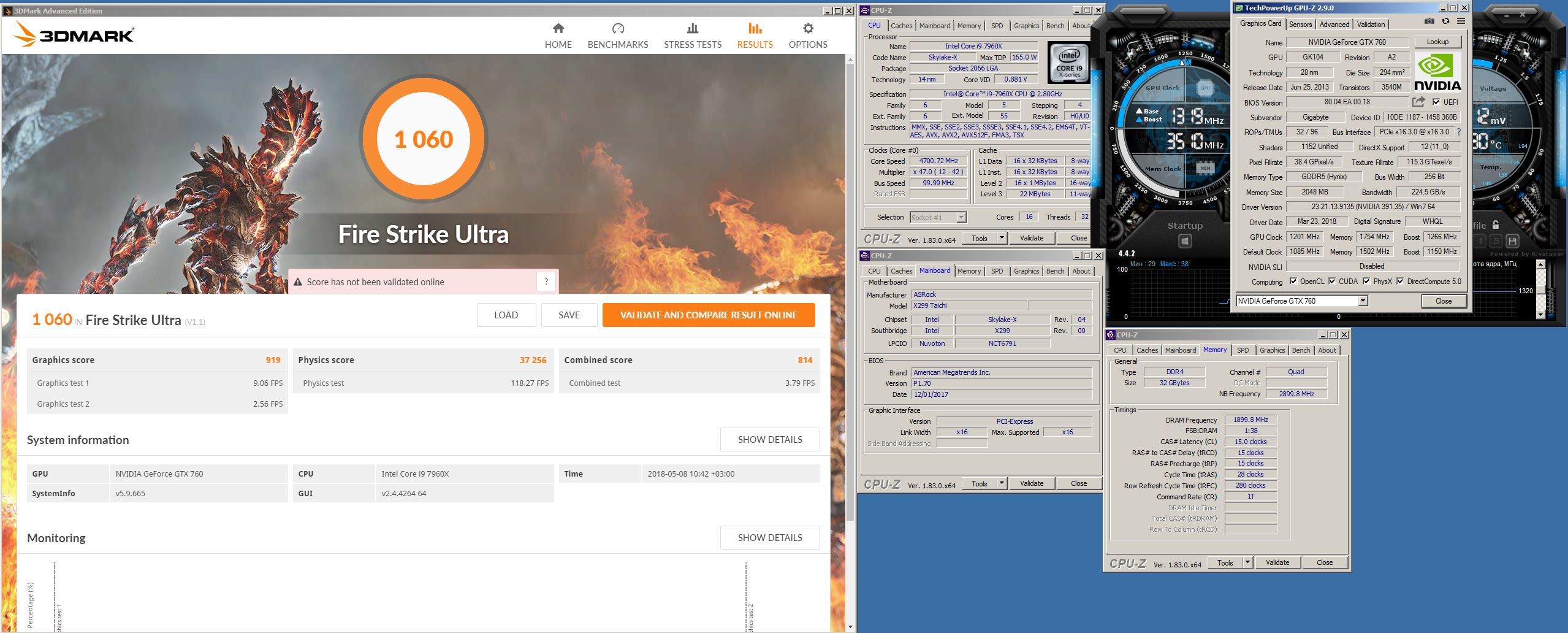The image size is (1568, 633).
Task: Close GPU-Z using the Close button
Action: (x=1444, y=301)
